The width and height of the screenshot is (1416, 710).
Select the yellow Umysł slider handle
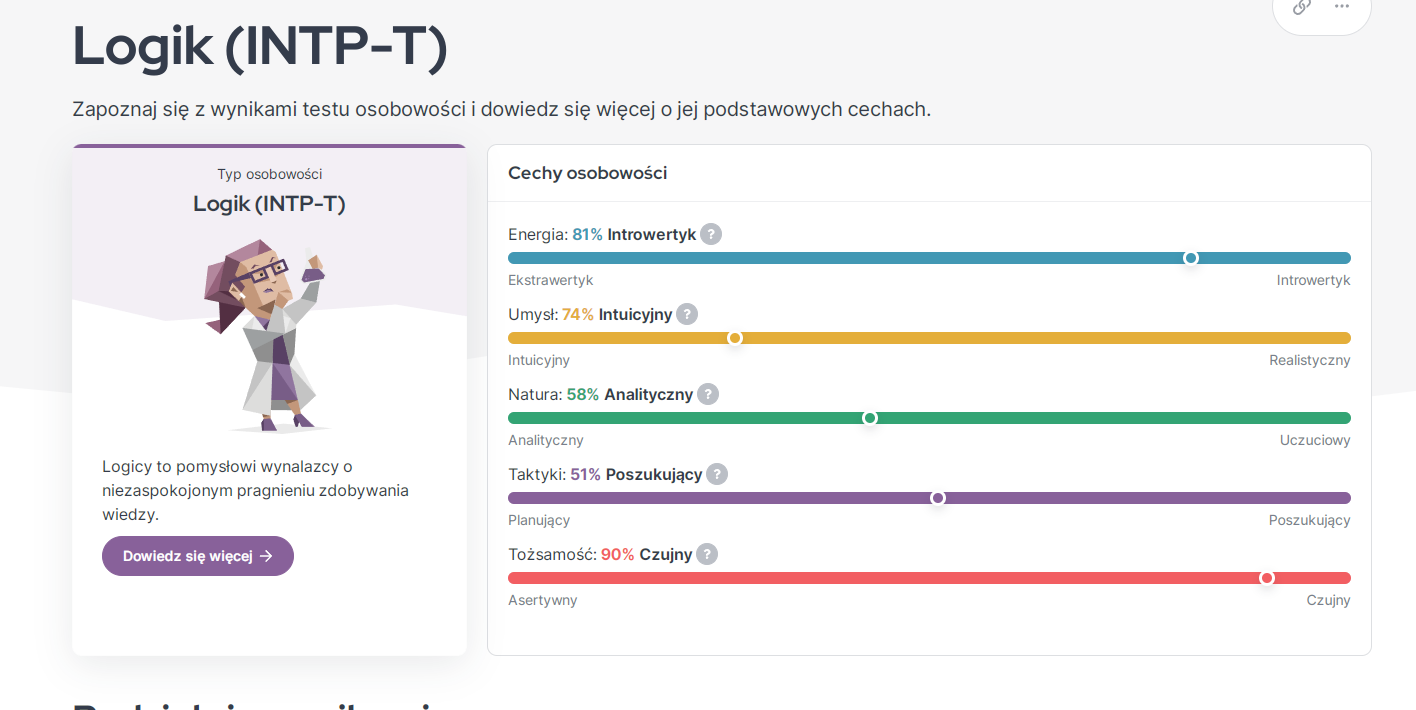(735, 338)
